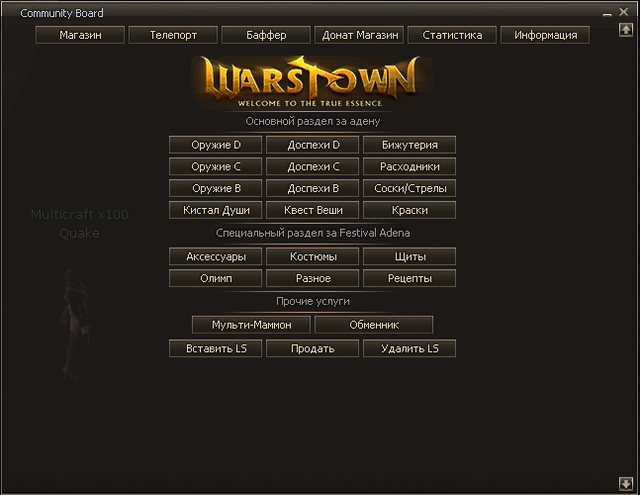
Task: Open the Рецепты section
Action: pos(409,278)
